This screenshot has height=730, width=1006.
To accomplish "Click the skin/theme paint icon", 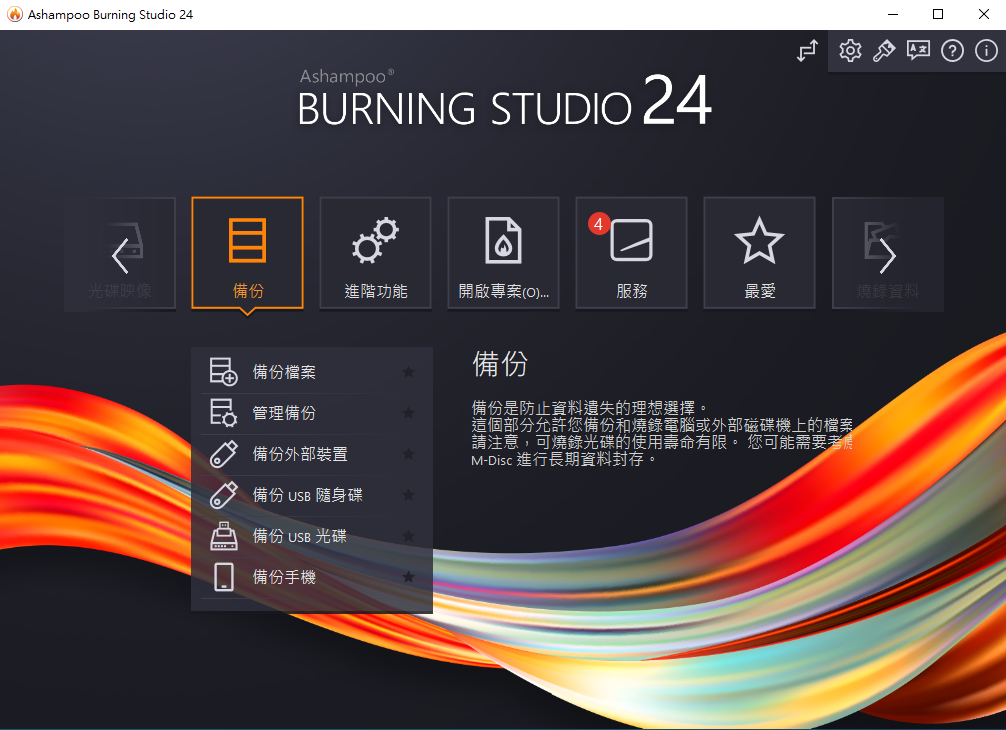I will (x=883, y=51).
